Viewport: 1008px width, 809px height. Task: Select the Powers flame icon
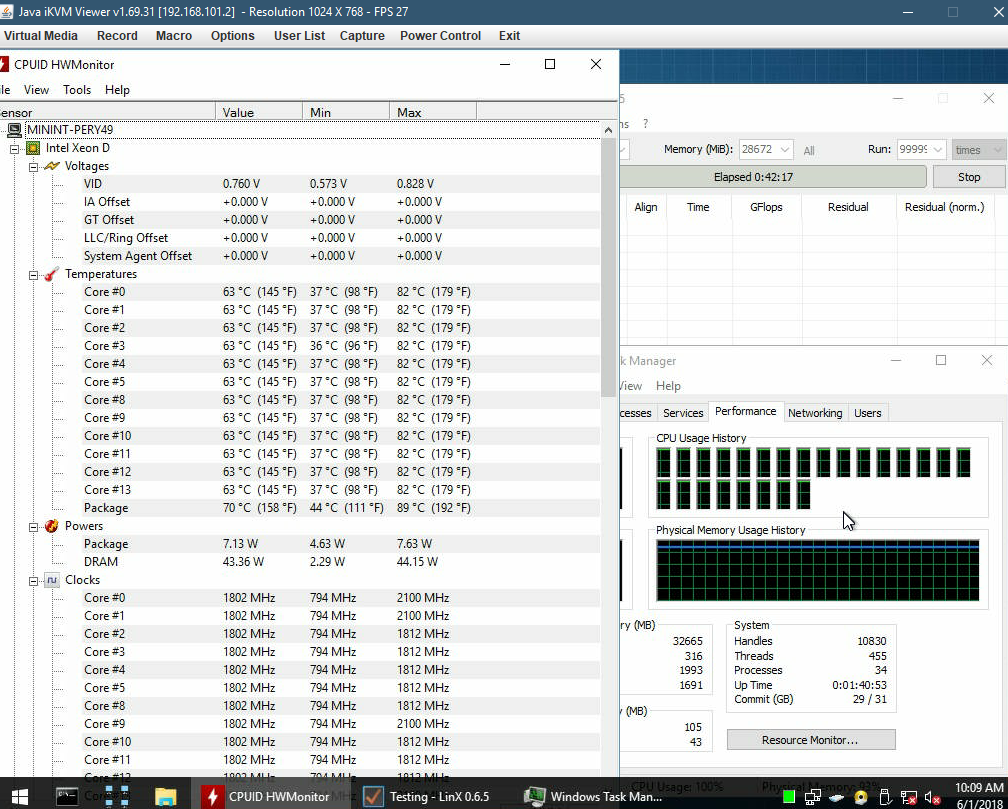[x=51, y=526]
